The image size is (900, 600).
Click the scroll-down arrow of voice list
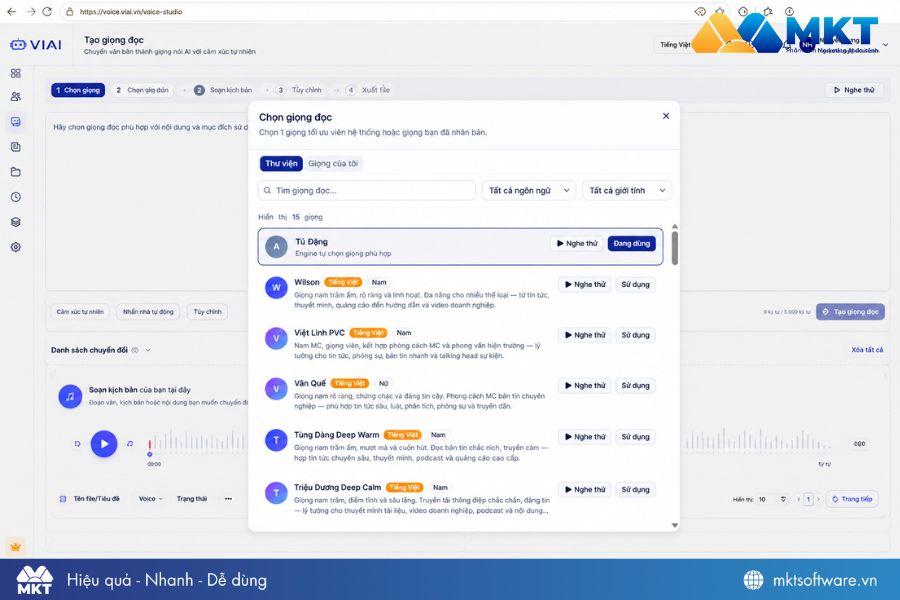[674, 525]
